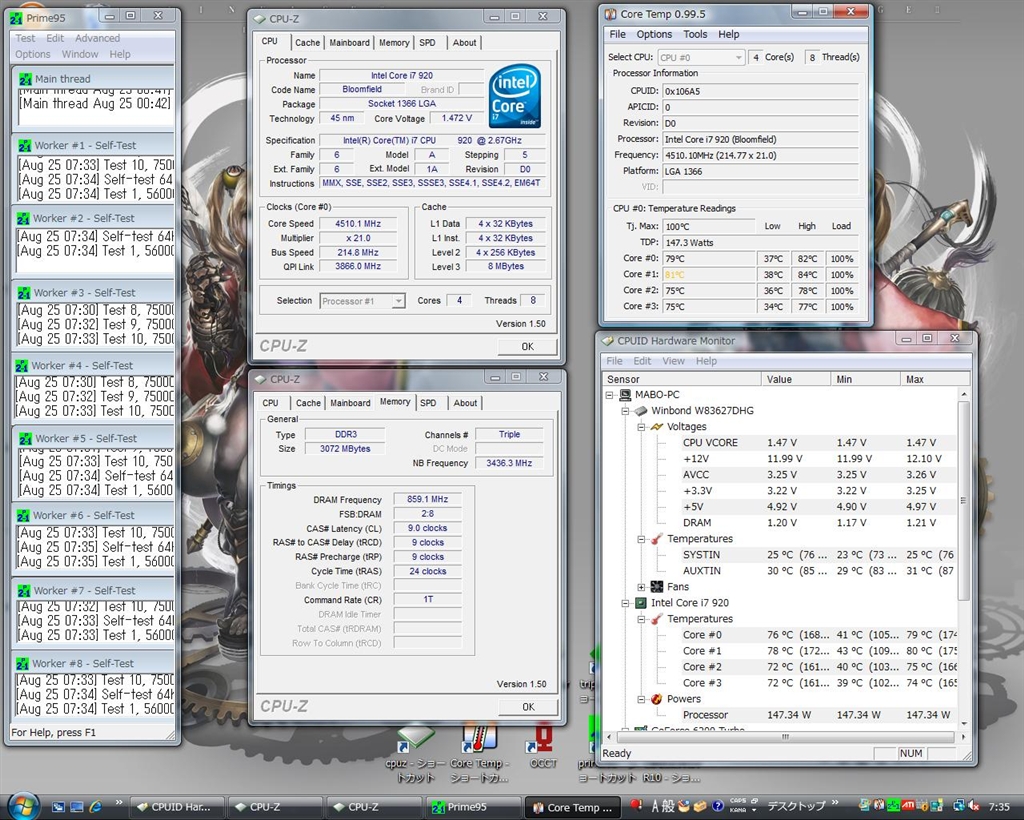The height and width of the screenshot is (820, 1024).
Task: Collapse the MABO-PC tree node
Action: (609, 395)
